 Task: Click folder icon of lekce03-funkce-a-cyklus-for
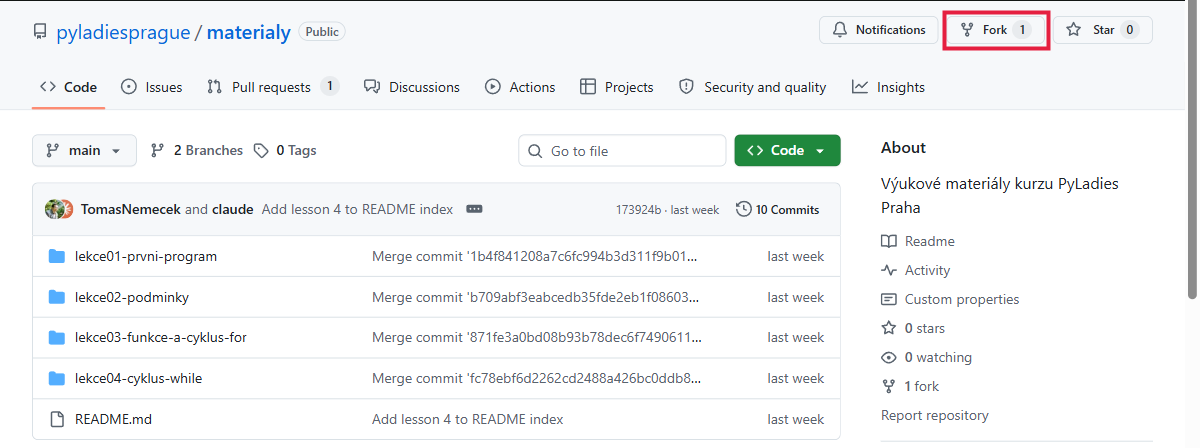coord(56,337)
